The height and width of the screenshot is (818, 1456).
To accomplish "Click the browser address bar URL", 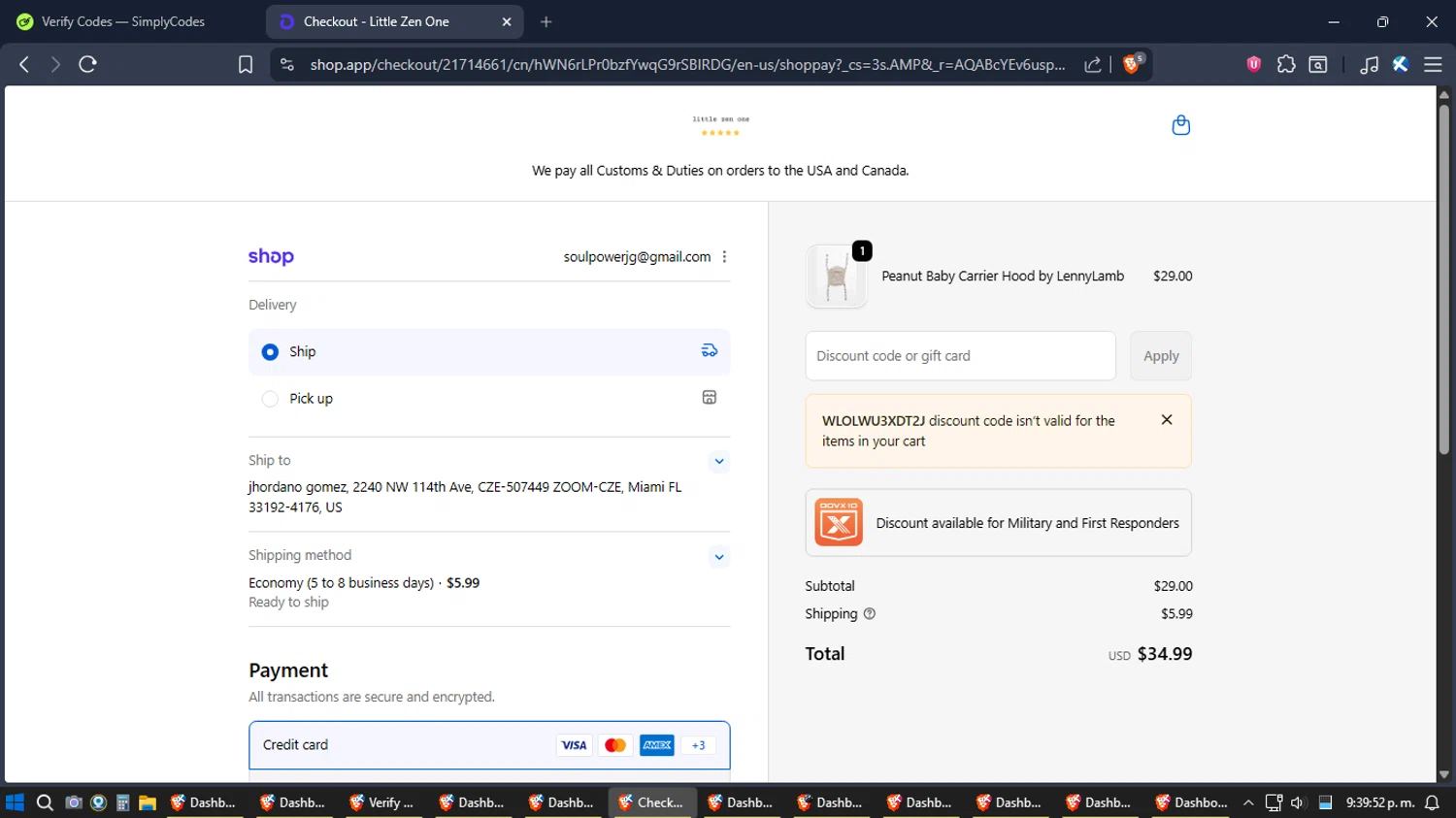I will tap(687, 64).
